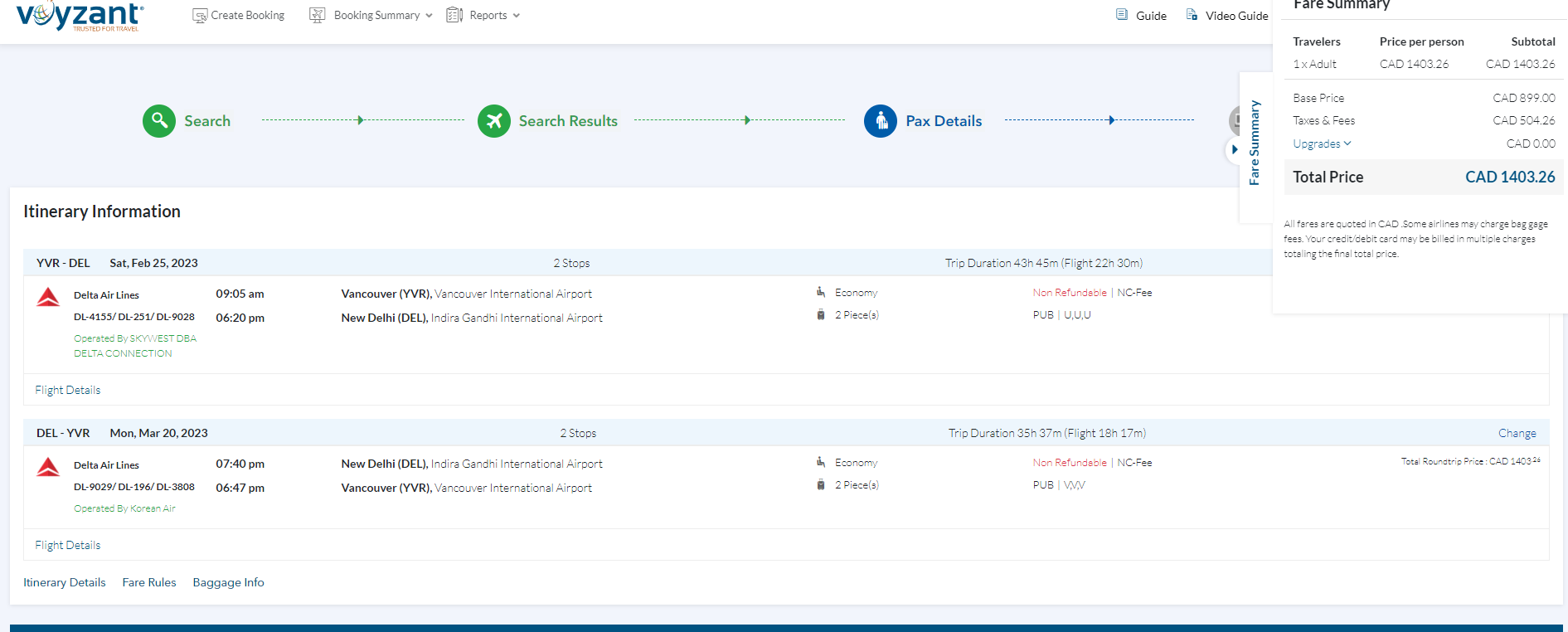Viewport: 1568px width, 632px height.
Task: Click the Video Guide icon
Action: coord(1192,15)
